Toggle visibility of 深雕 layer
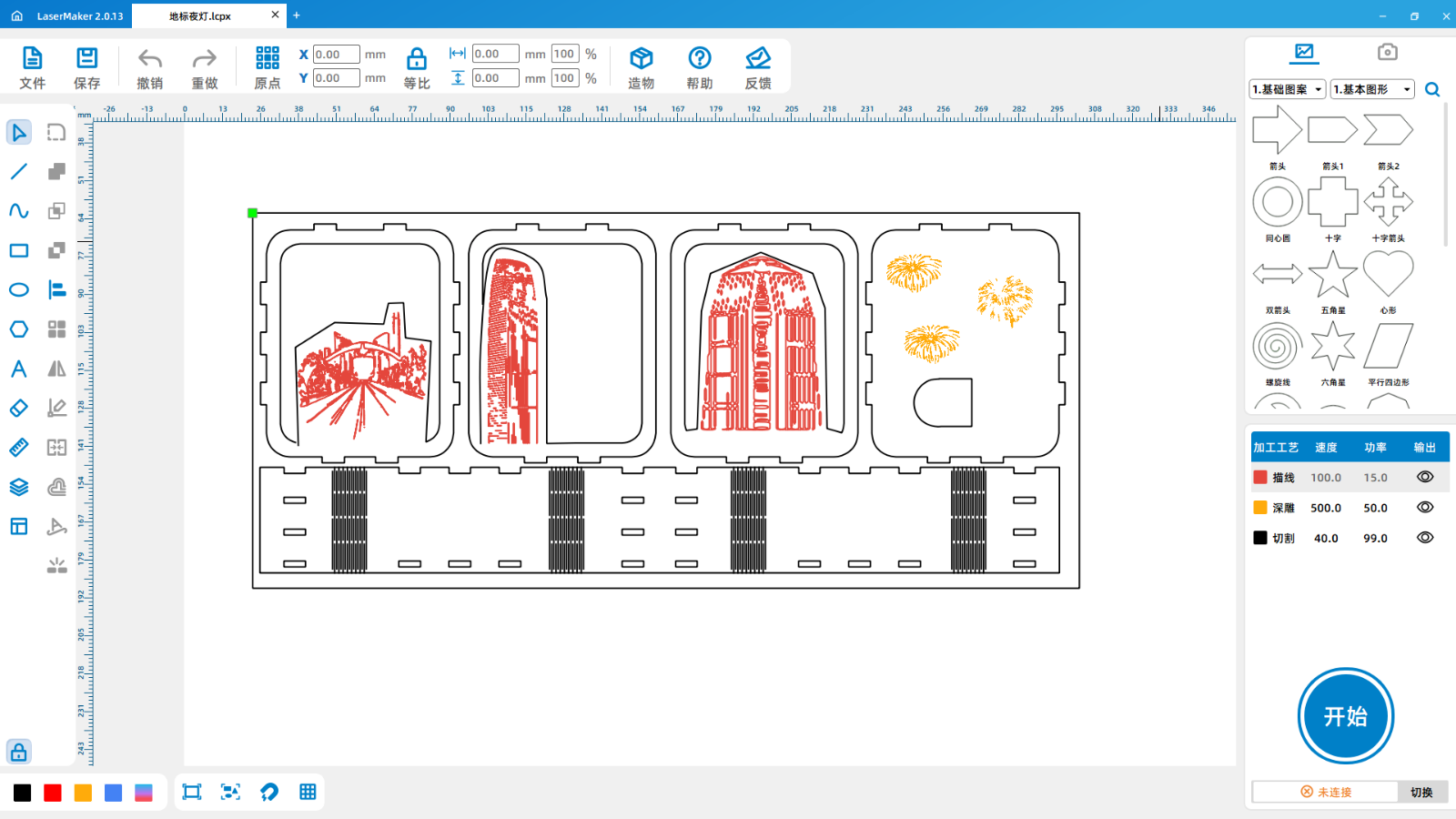The width and height of the screenshot is (1456, 819). point(1425,508)
